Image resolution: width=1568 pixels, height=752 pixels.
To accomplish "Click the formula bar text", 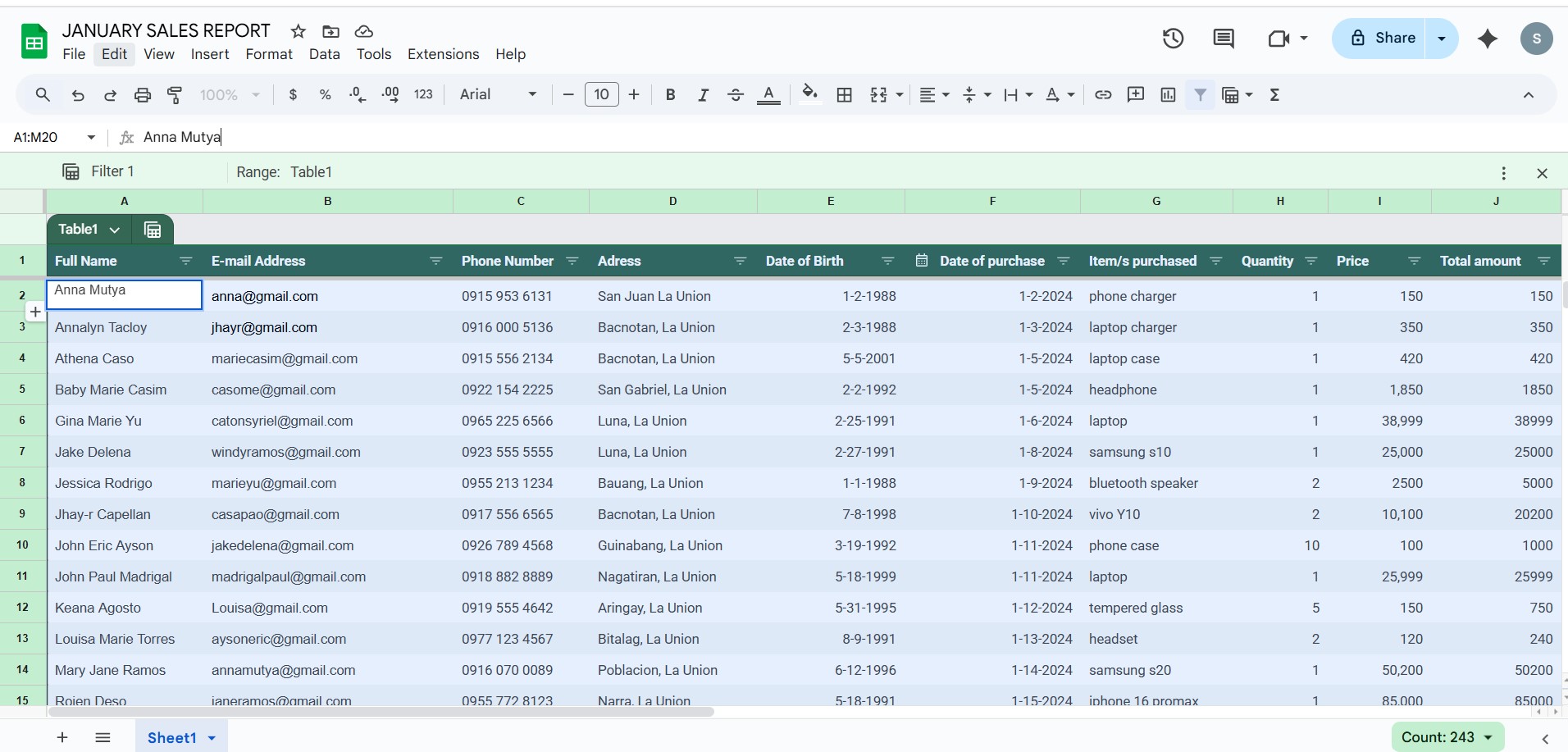I will [x=182, y=137].
